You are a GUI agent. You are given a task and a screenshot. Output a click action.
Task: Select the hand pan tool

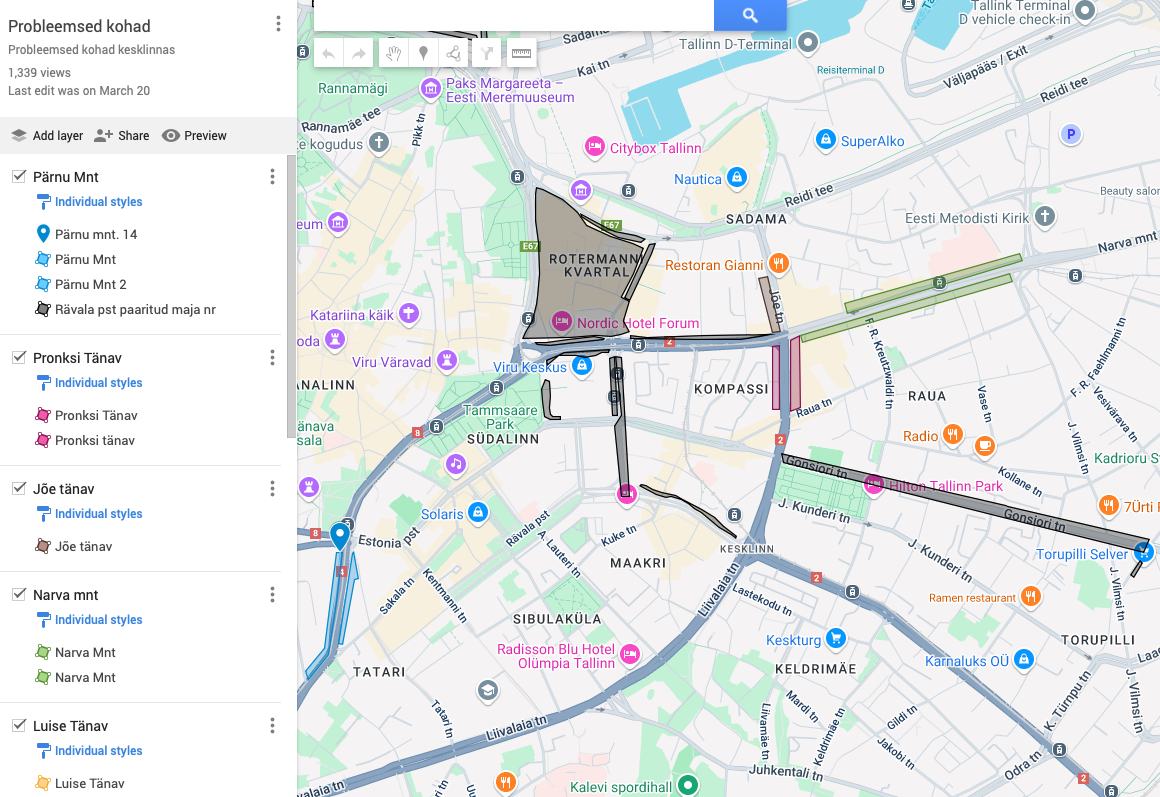tap(394, 53)
